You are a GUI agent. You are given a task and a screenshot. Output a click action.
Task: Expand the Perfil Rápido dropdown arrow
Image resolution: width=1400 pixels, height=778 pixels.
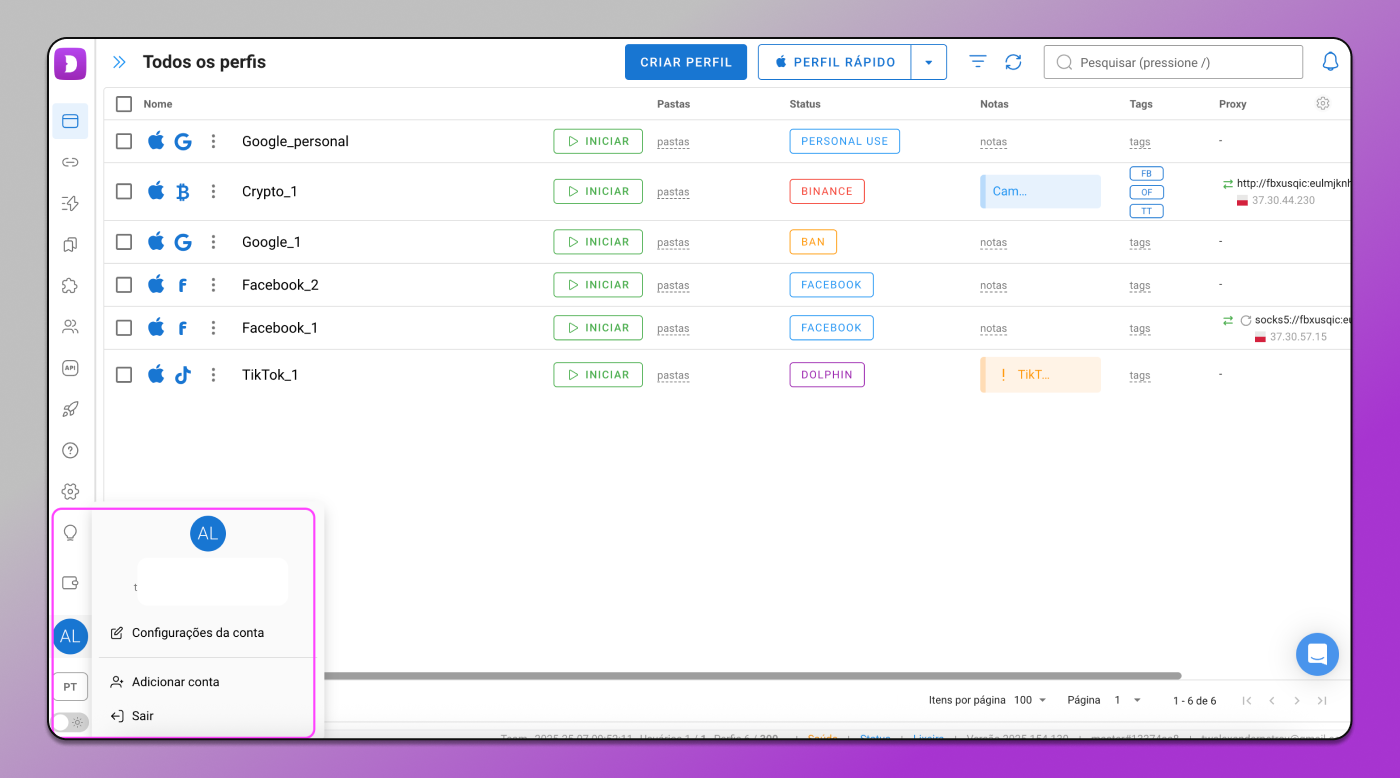(x=928, y=62)
